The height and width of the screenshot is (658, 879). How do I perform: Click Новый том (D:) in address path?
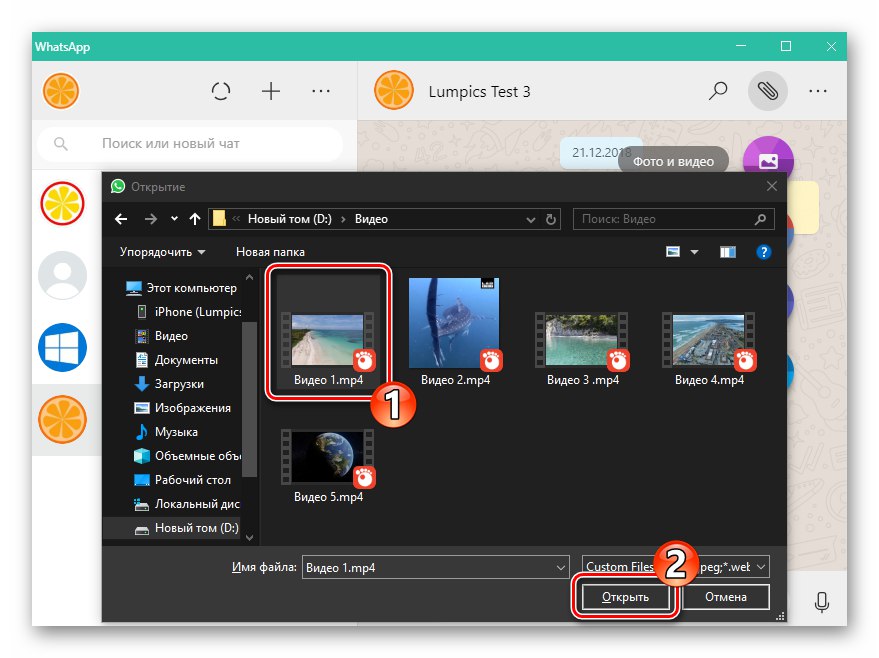click(x=290, y=219)
